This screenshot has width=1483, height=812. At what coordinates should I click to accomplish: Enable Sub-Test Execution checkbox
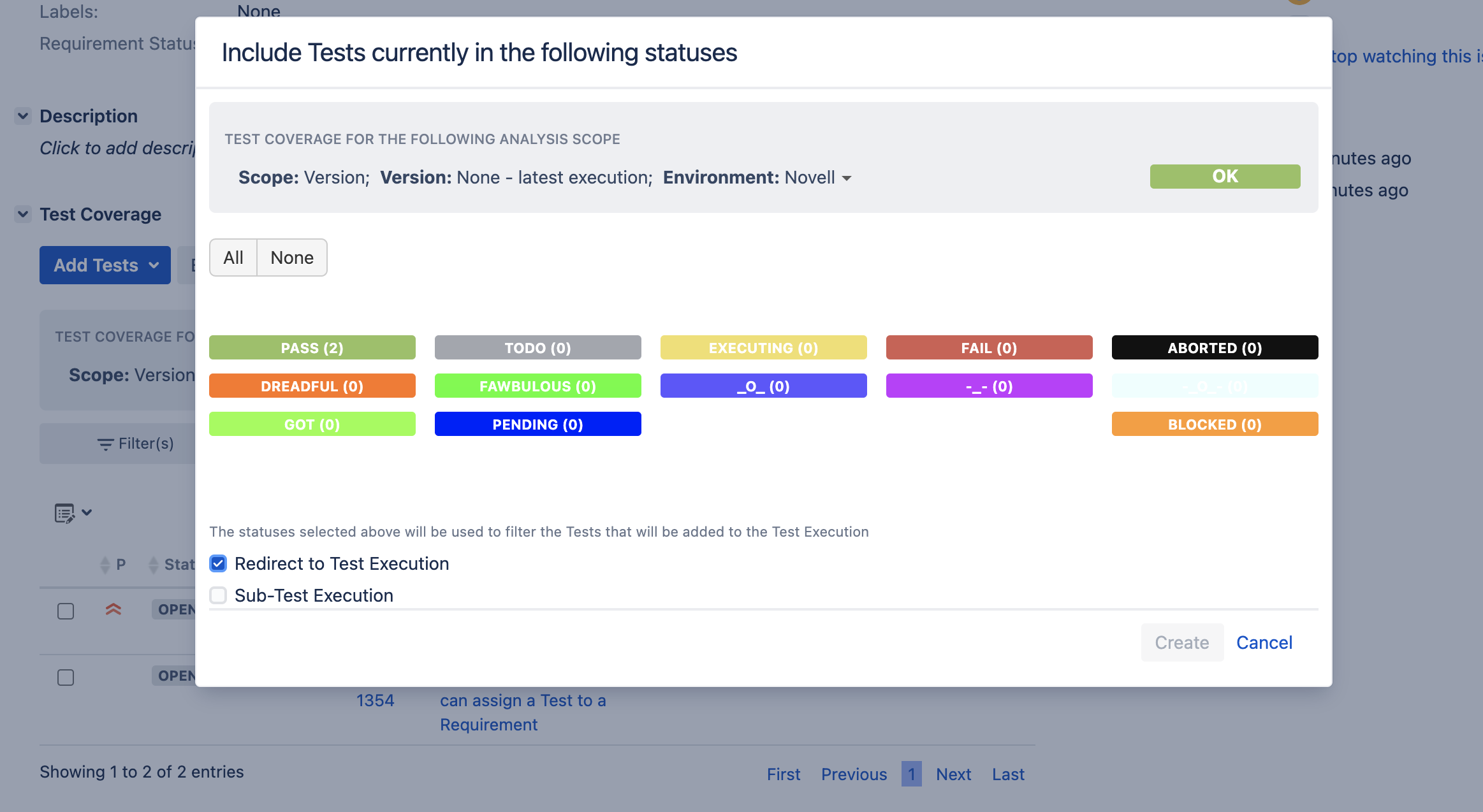[218, 595]
